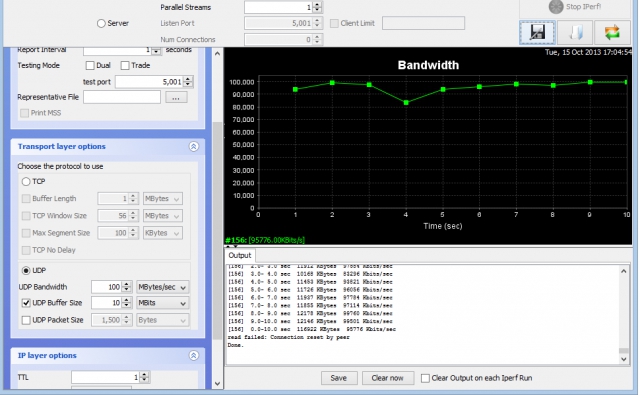Image resolution: width=640 pixels, height=395 pixels.
Task: Toggle the TCP Window Size checkbox
Action: click(26, 216)
